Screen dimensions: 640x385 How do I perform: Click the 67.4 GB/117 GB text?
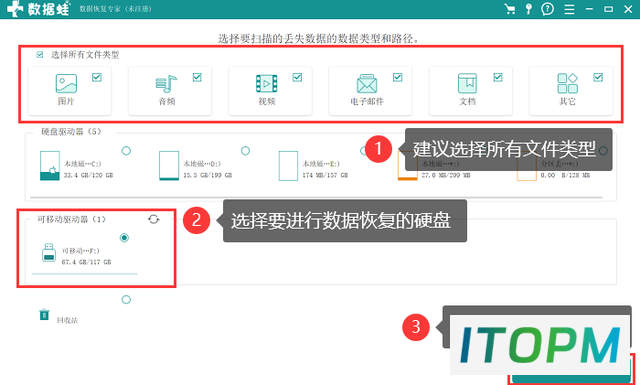pos(87,262)
